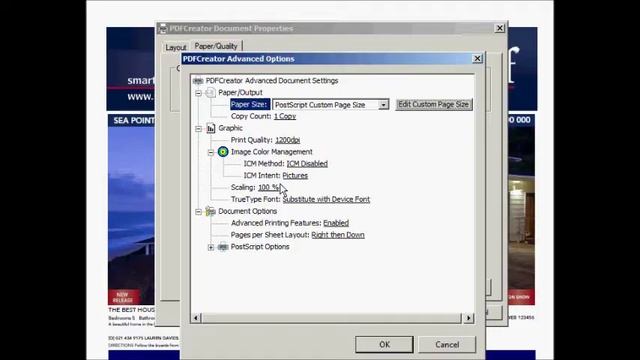Screen dimensions: 640x360
Task: Switch to Paper/Quality tab in Document Properties
Action: [216, 46]
